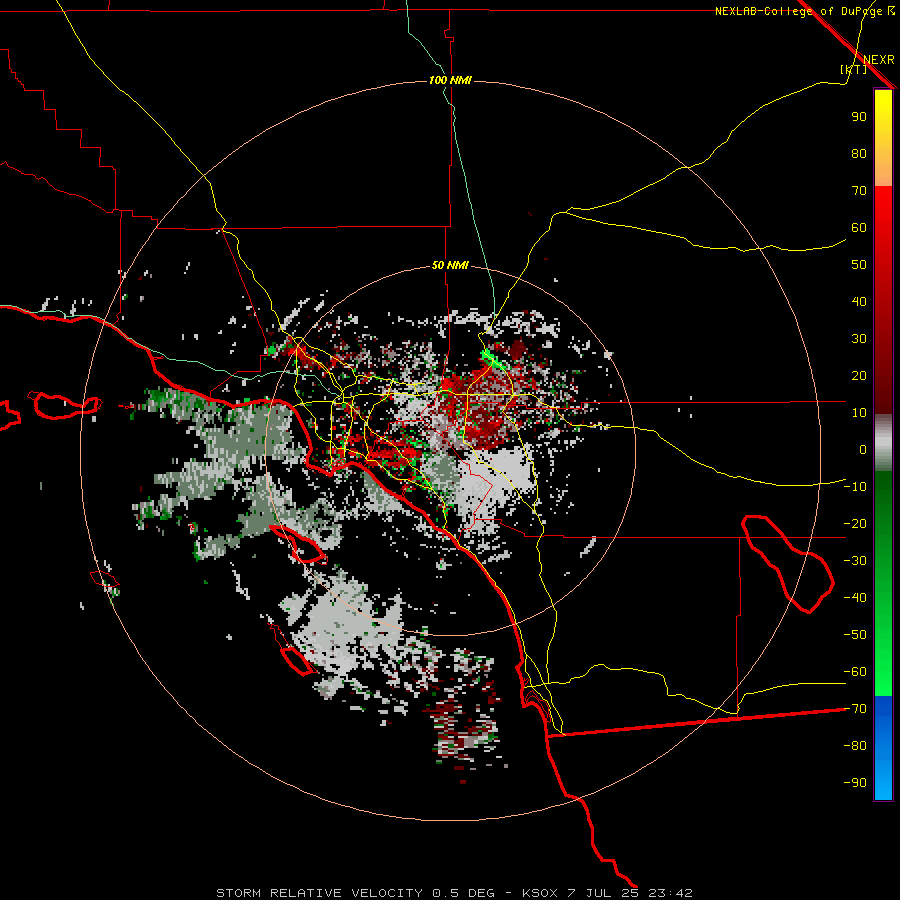Click the -70 value on the velocity scale
Screen dimensions: 900x900
[x=855, y=709]
